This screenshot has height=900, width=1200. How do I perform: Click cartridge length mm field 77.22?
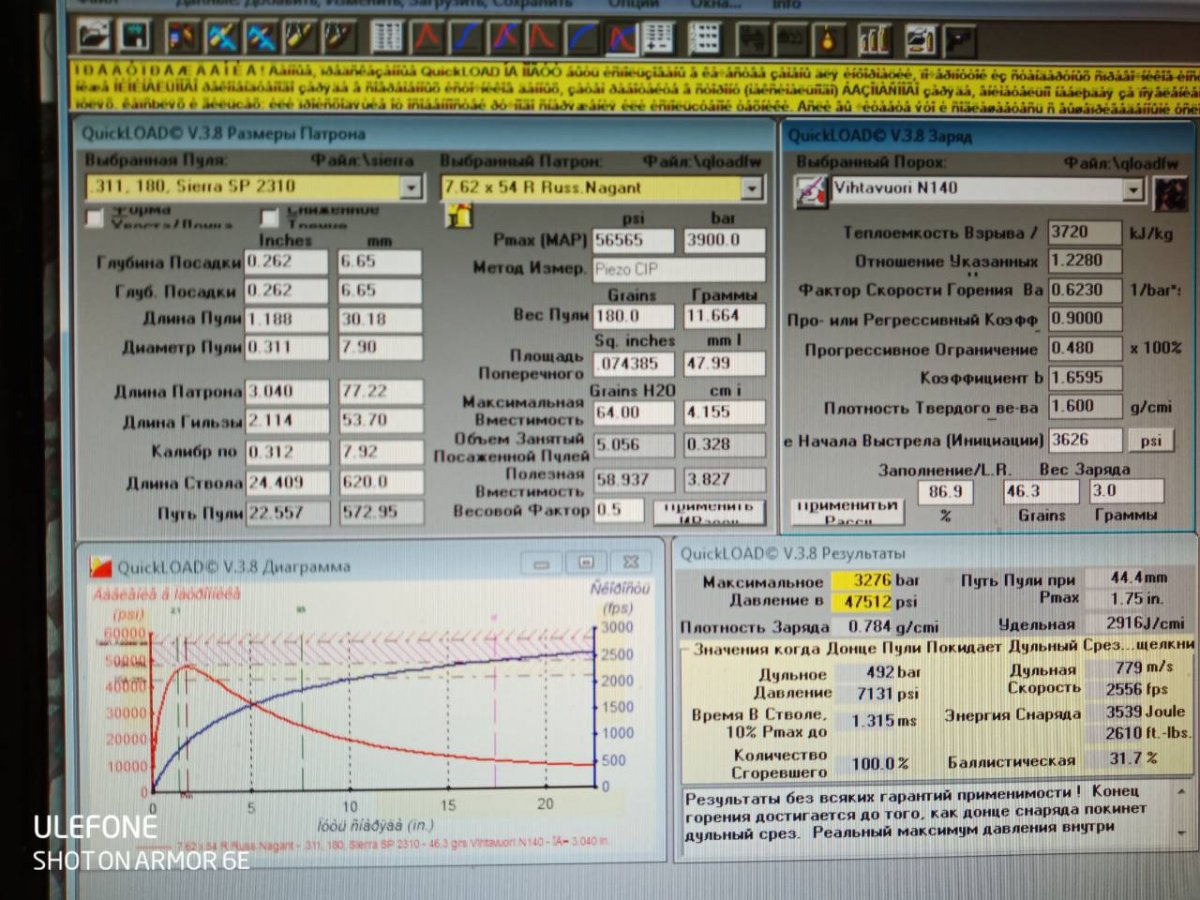point(379,391)
